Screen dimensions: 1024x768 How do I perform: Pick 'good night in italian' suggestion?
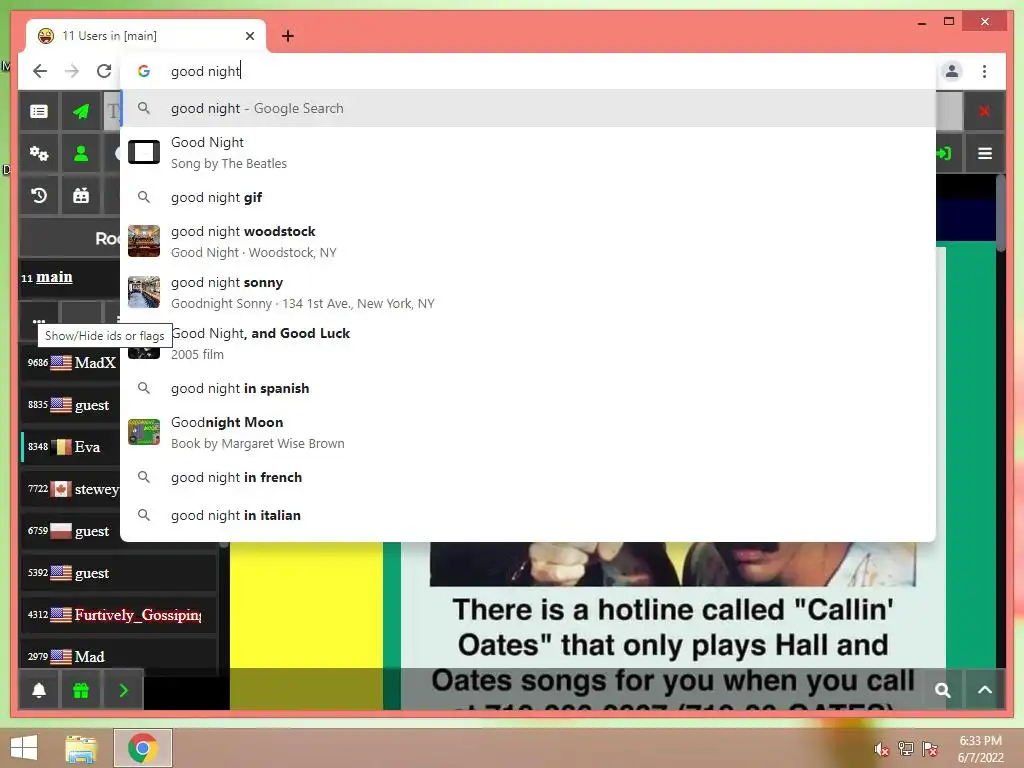tap(528, 515)
